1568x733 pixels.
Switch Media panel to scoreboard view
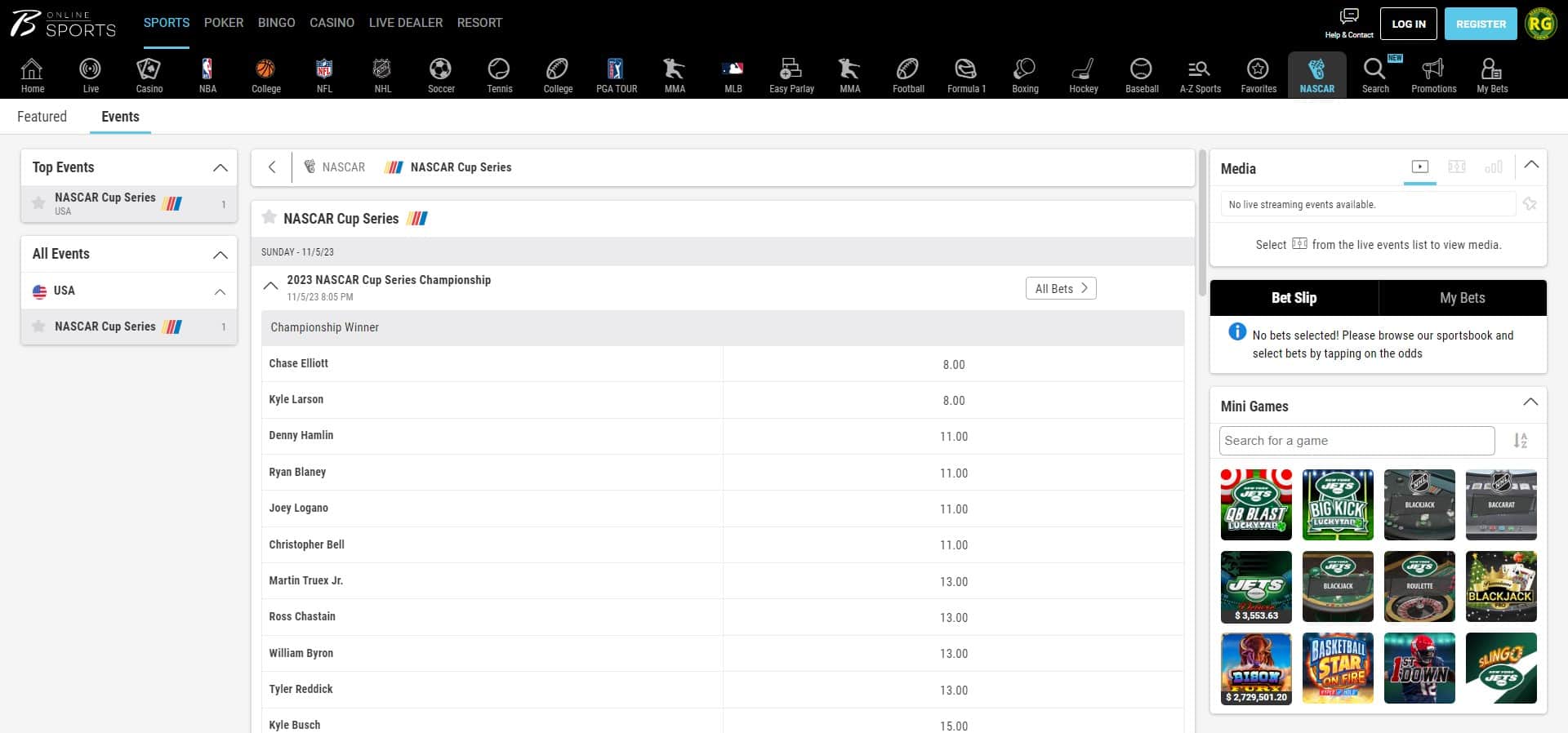(x=1457, y=167)
